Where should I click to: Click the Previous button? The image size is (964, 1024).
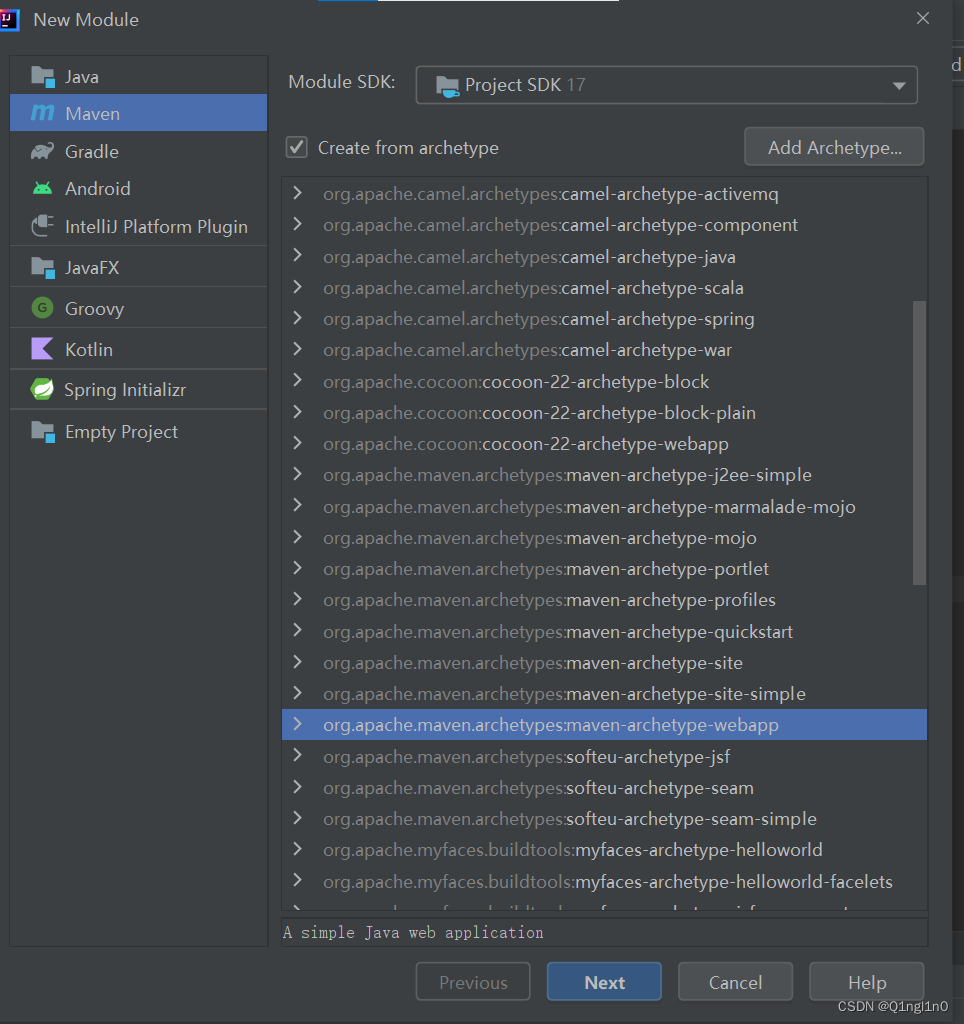473,982
